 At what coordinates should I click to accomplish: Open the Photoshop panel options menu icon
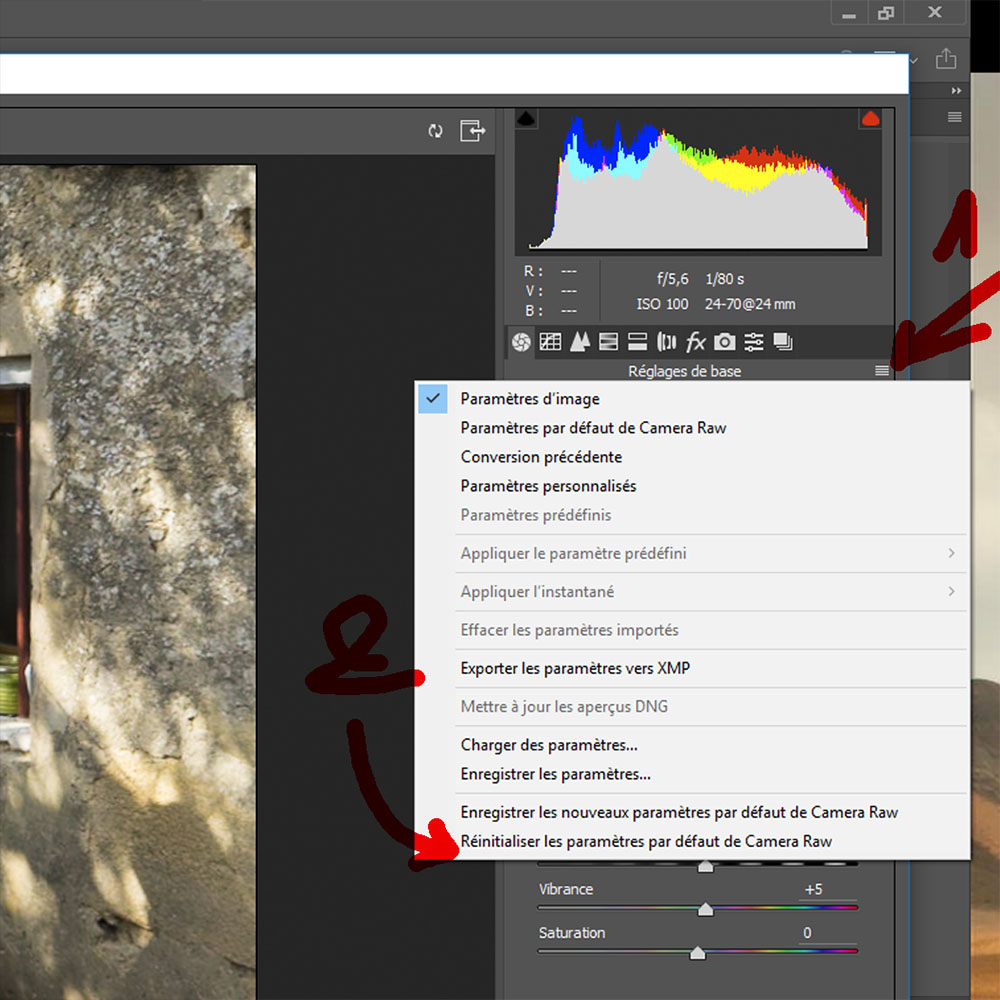coord(955,117)
